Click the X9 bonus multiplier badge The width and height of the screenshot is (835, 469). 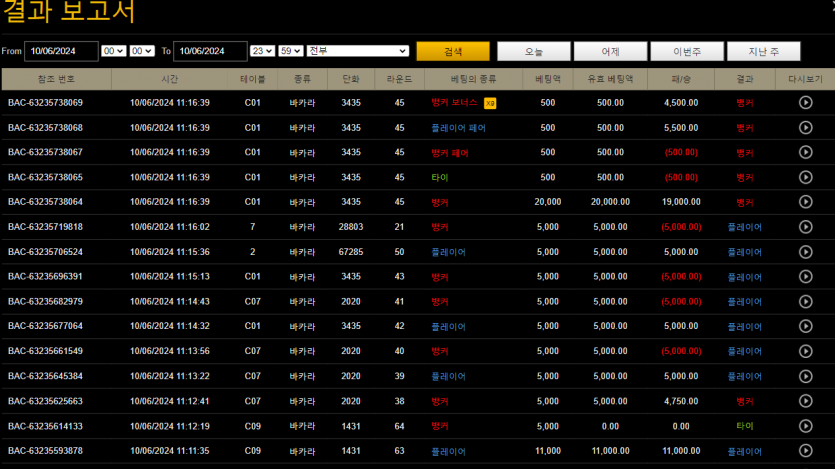(490, 103)
